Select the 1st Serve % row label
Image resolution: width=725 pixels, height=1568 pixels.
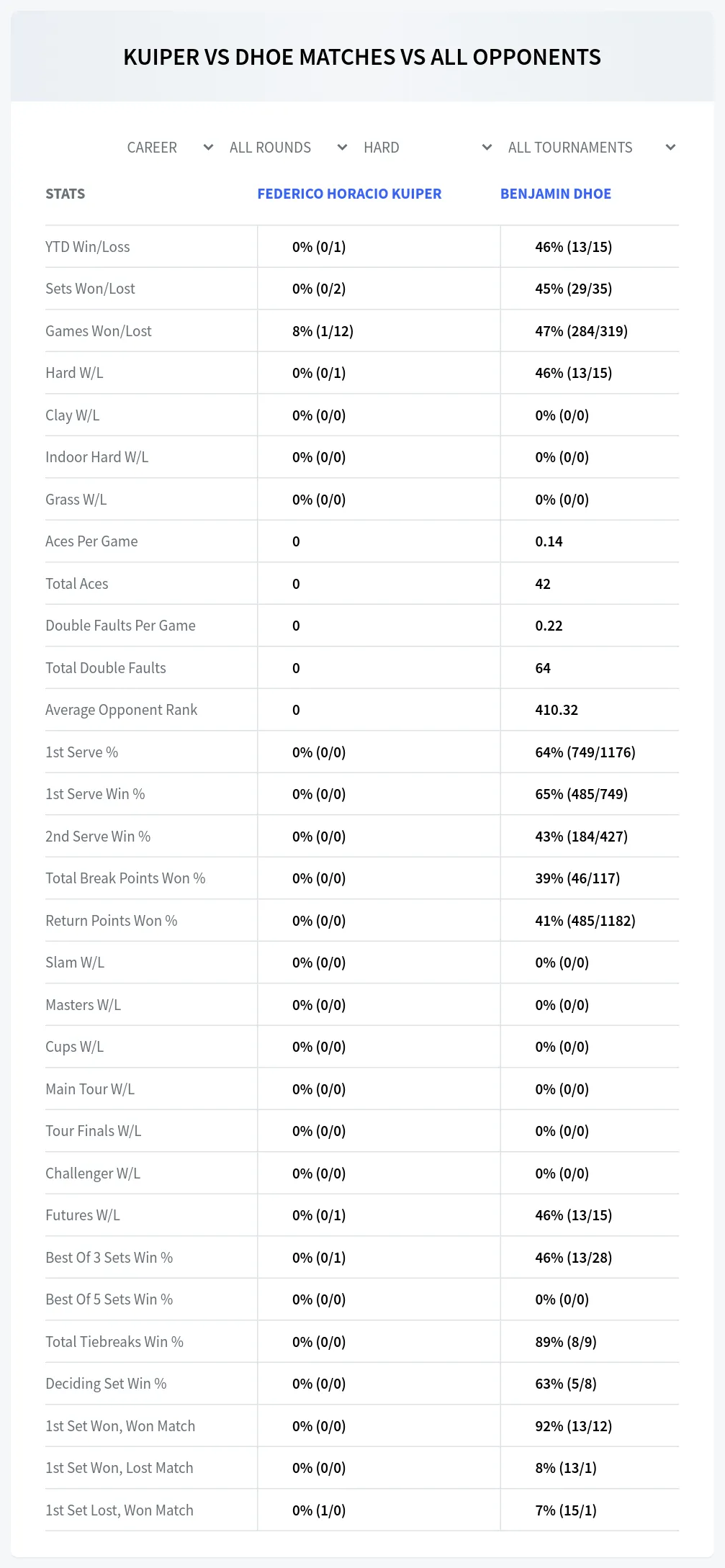[81, 752]
